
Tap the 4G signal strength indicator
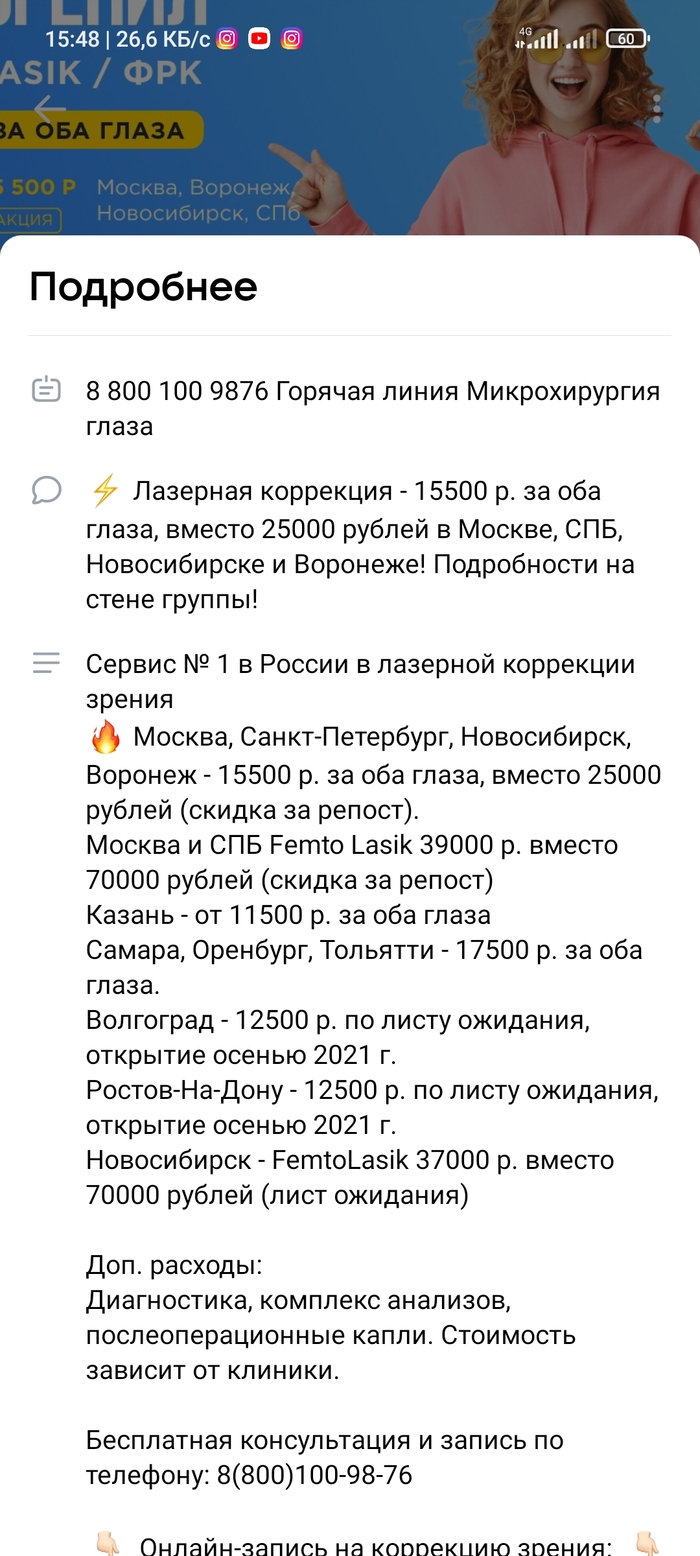[537, 39]
